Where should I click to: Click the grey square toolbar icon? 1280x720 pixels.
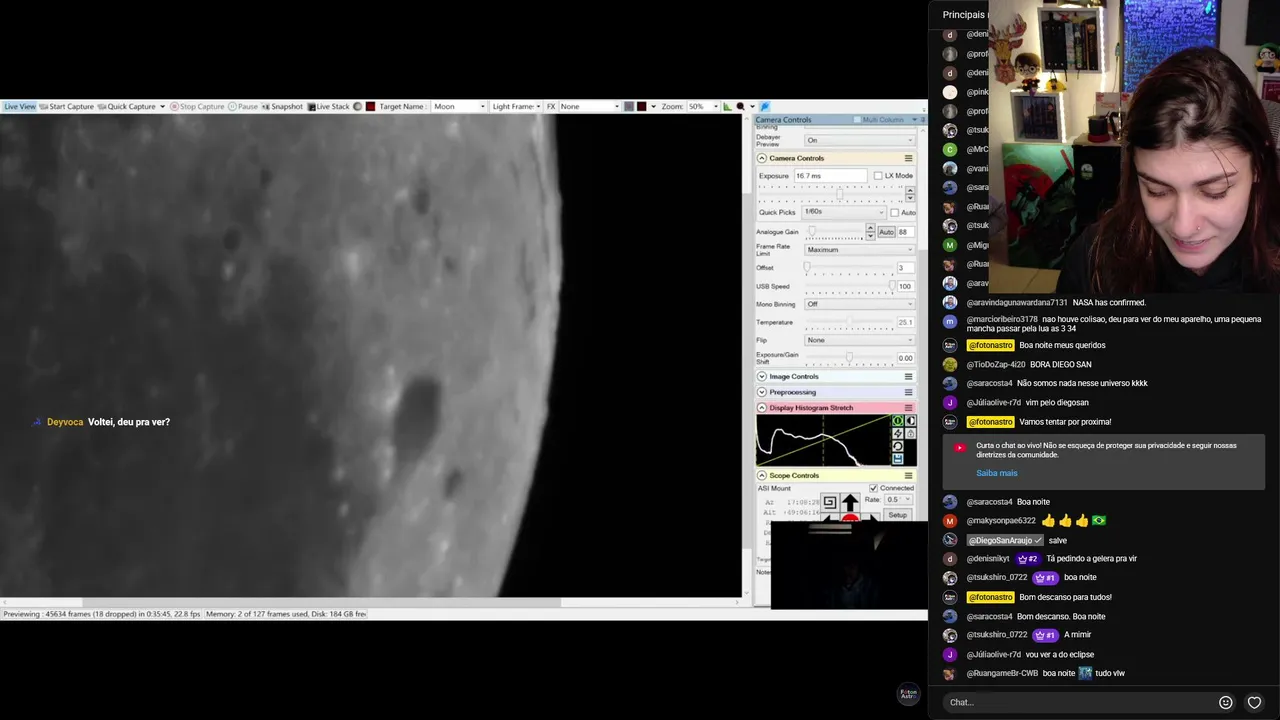point(629,106)
